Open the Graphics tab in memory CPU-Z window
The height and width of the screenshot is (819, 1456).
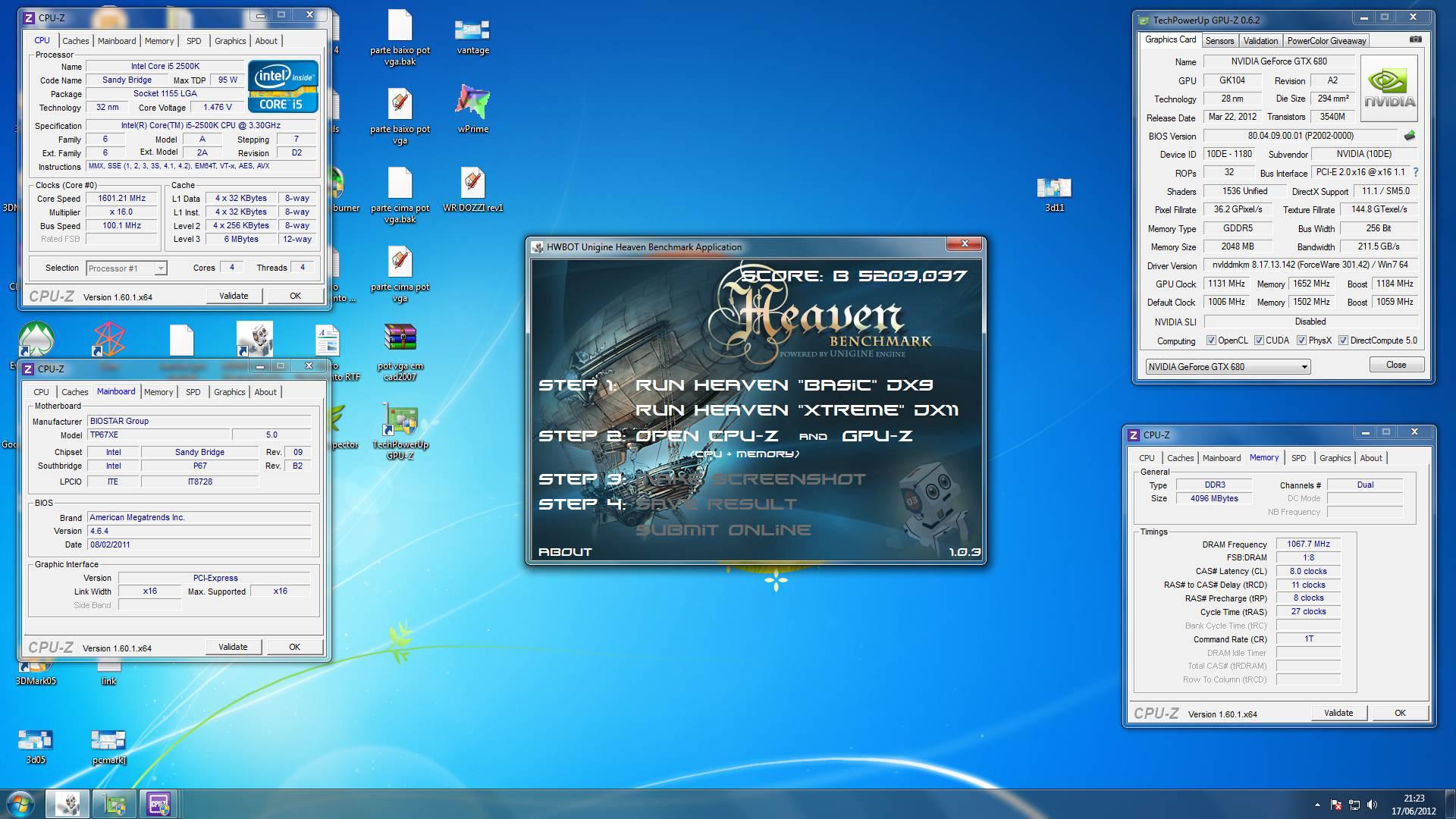(x=1335, y=458)
